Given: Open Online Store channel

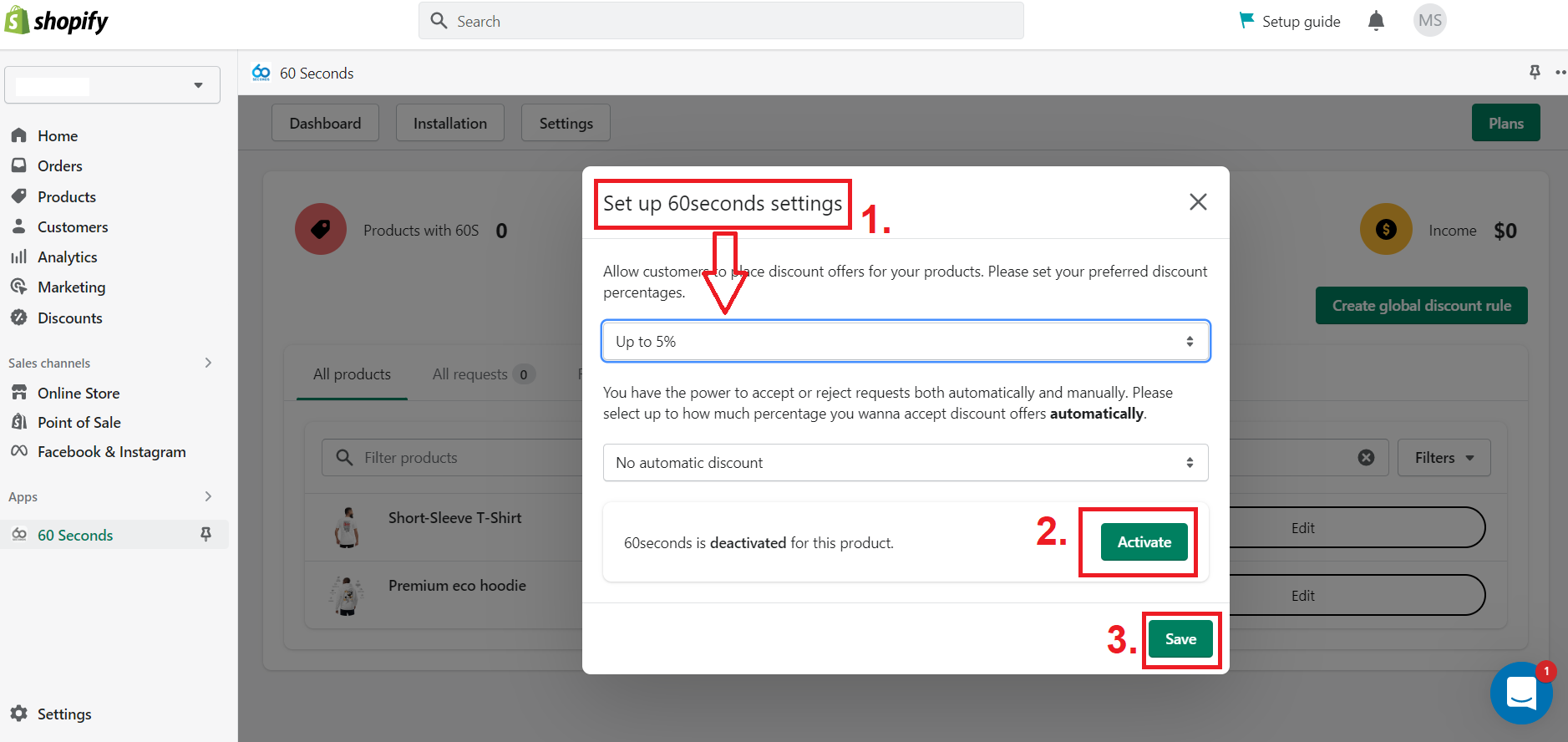Looking at the screenshot, I should coord(78,393).
